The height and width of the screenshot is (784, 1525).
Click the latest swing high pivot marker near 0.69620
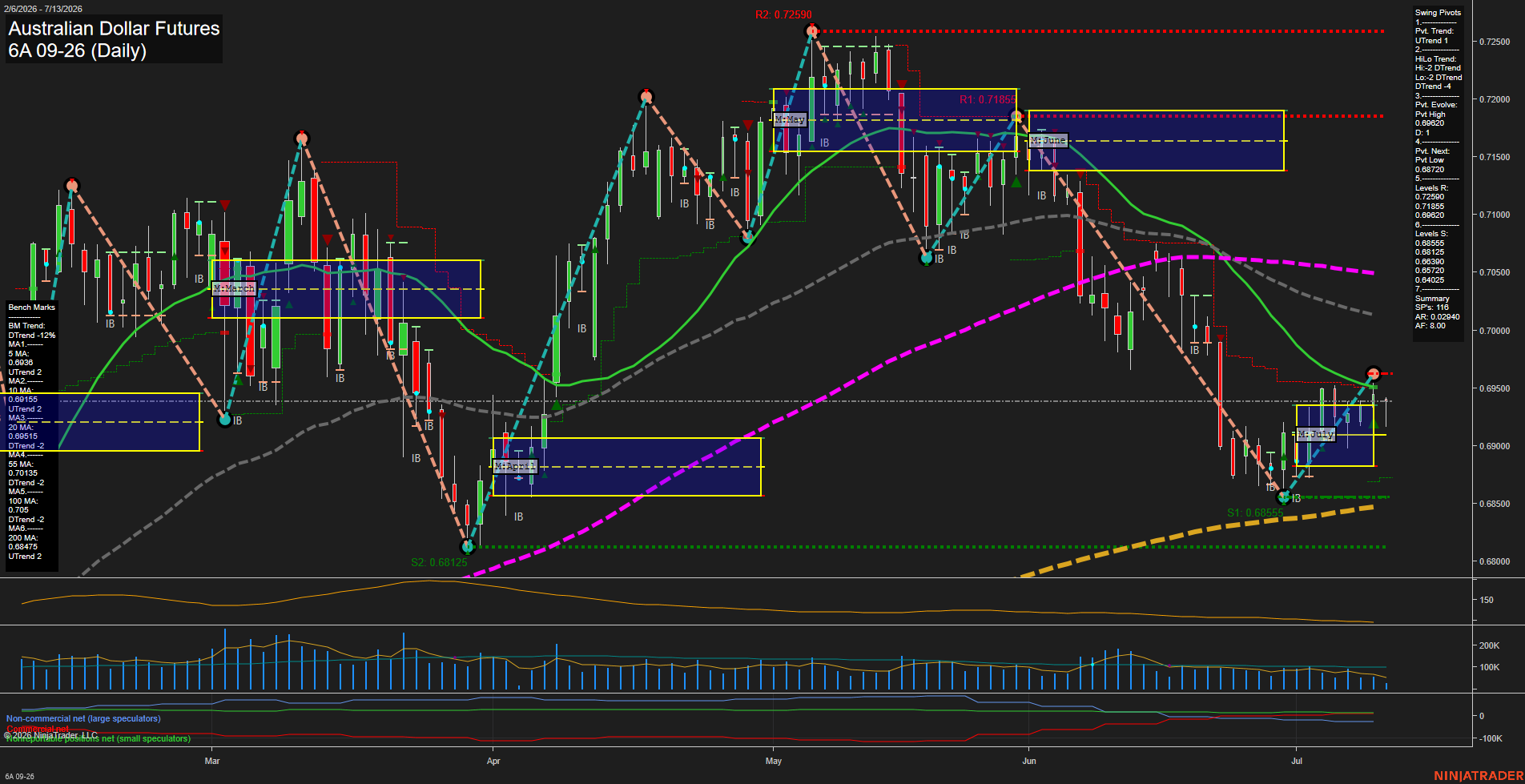point(1374,374)
